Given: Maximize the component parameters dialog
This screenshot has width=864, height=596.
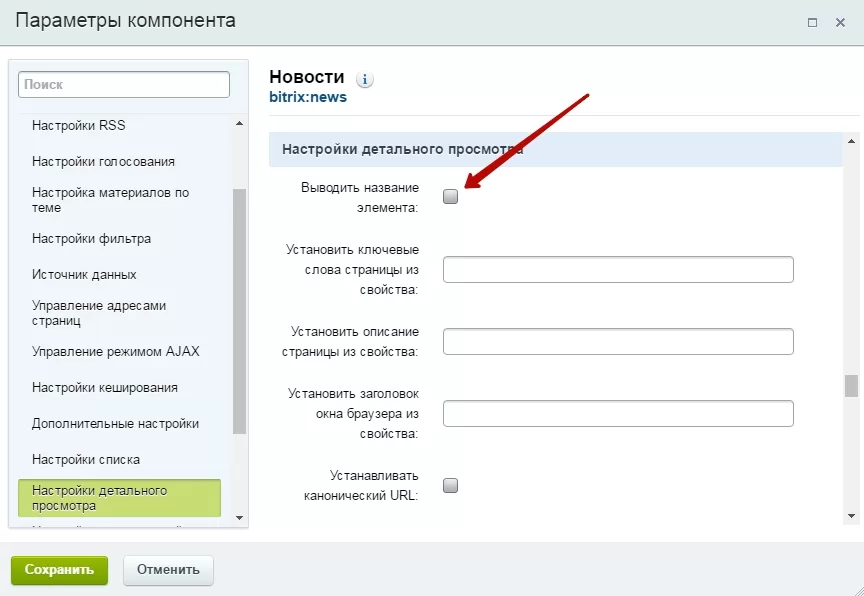Looking at the screenshot, I should tap(812, 23).
